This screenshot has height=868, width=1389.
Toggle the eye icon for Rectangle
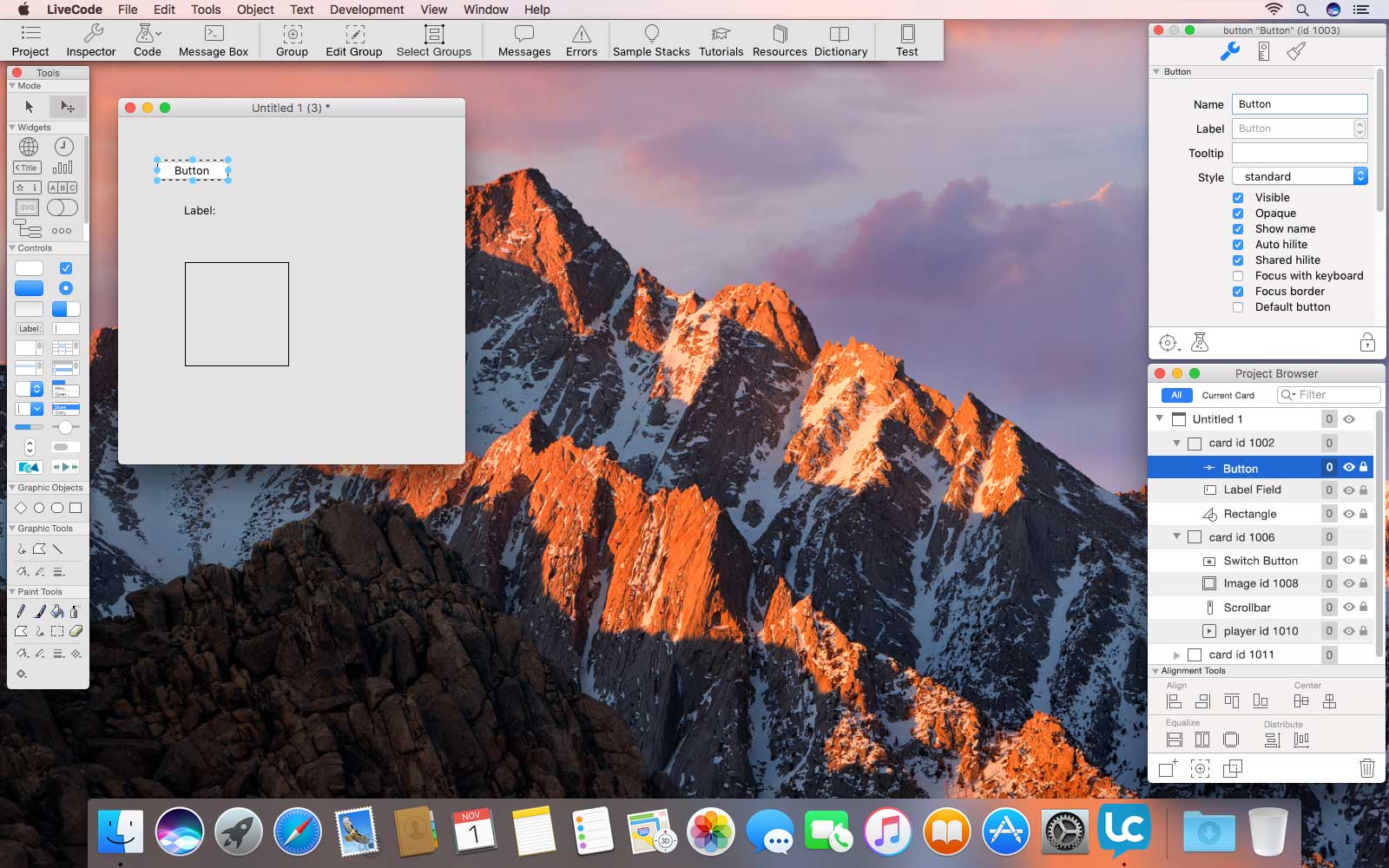coord(1349,514)
